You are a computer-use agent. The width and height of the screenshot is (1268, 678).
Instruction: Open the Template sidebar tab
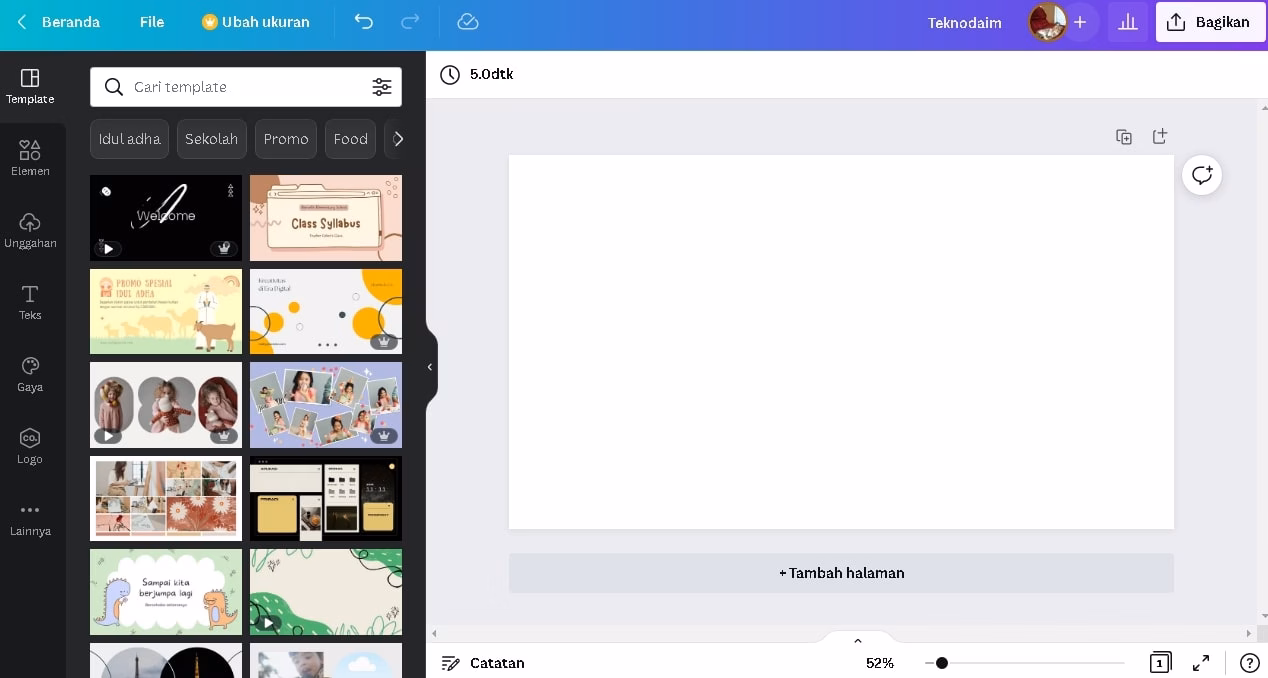pyautogui.click(x=30, y=87)
